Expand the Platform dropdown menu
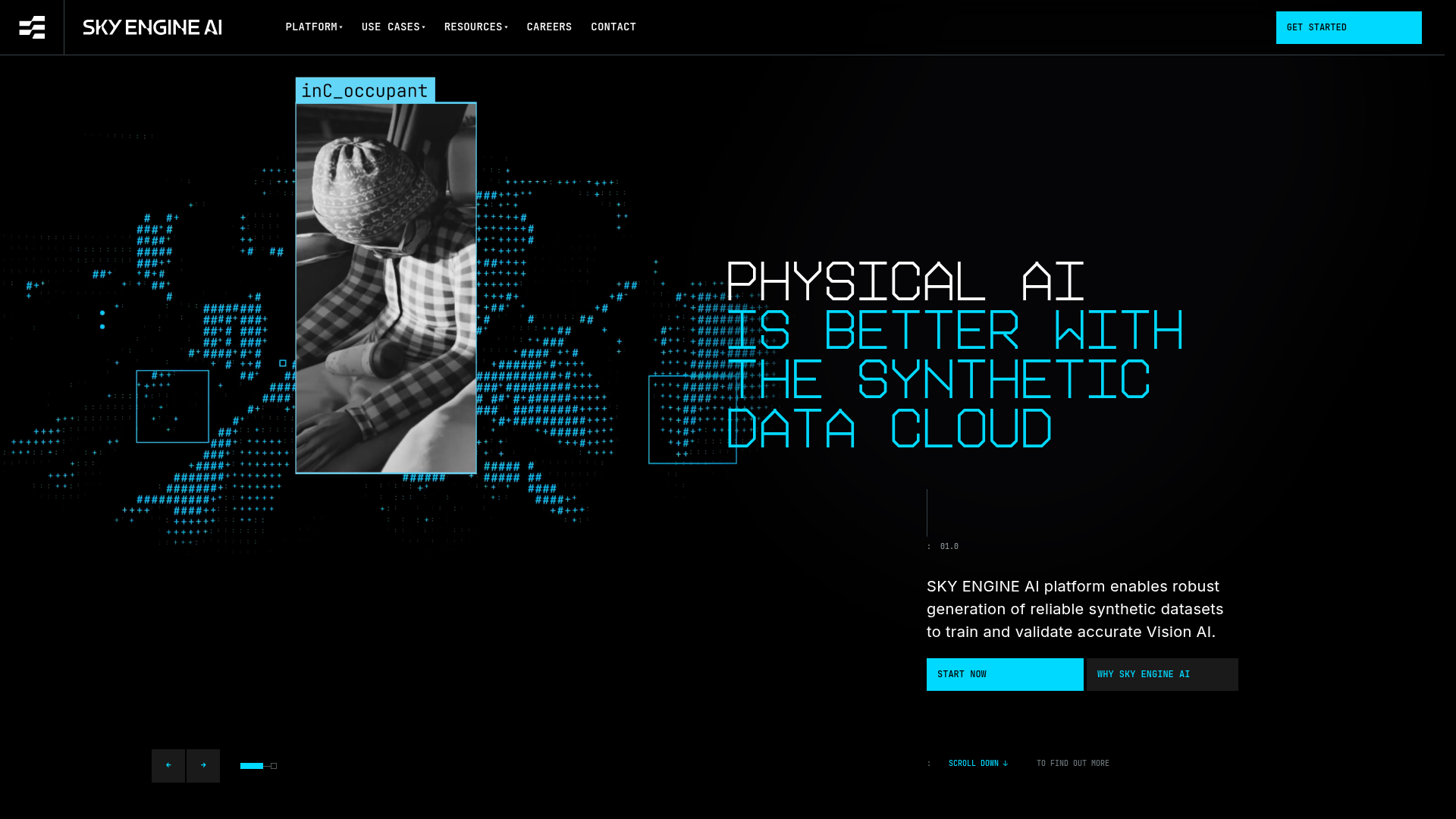The image size is (1456, 819). tap(314, 27)
